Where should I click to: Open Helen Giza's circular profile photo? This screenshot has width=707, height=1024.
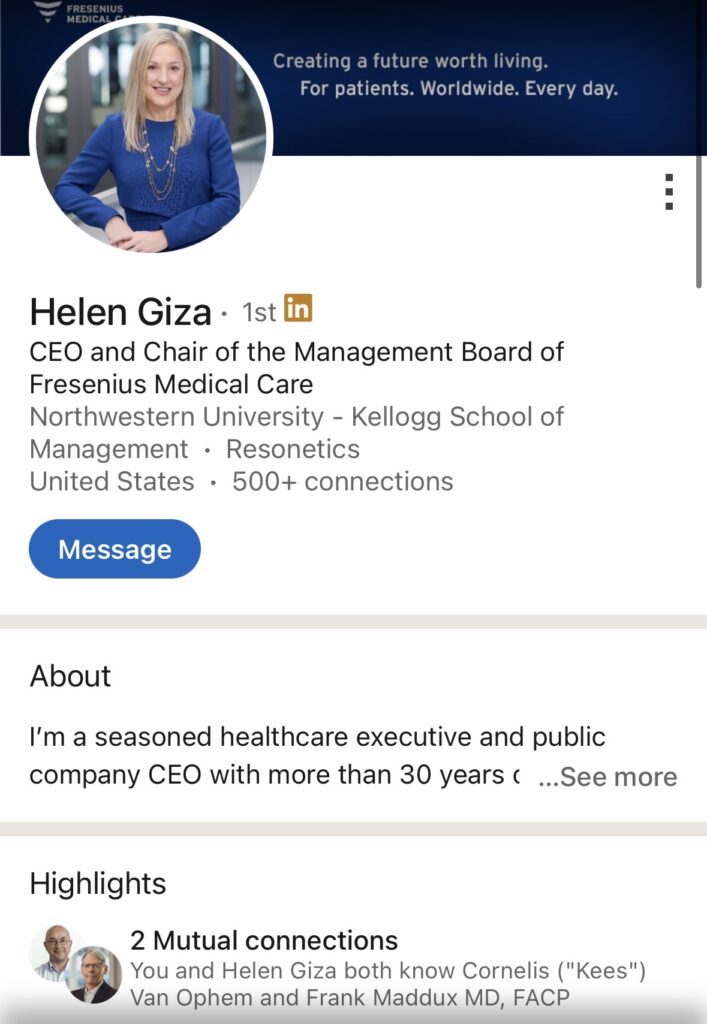pos(152,137)
